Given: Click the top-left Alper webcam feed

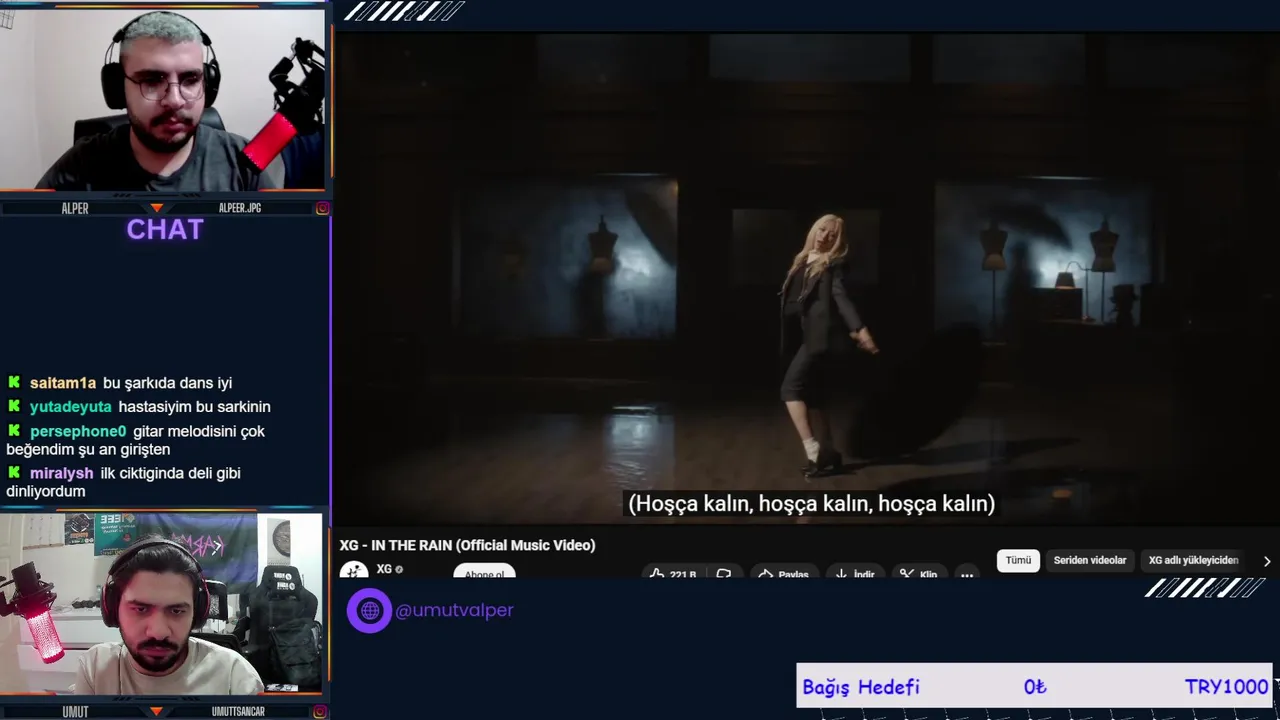Looking at the screenshot, I should point(162,99).
